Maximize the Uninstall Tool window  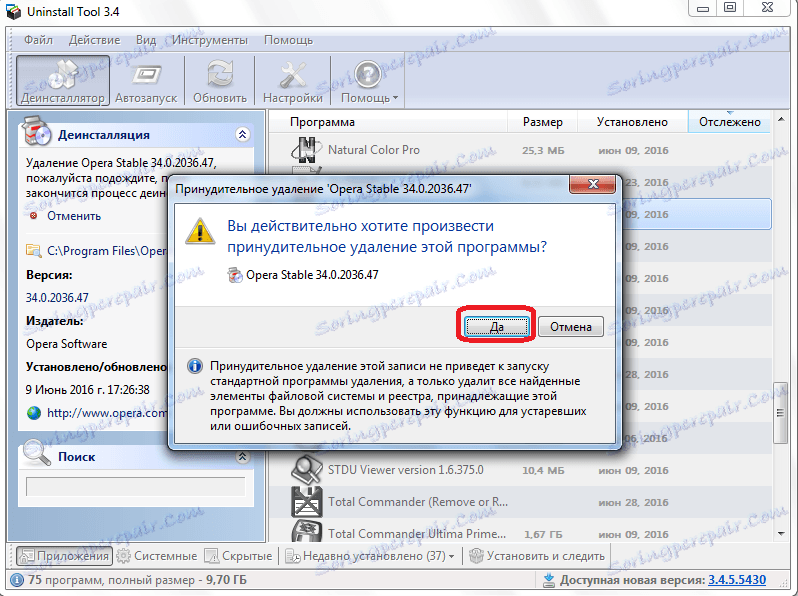pyautogui.click(x=730, y=8)
